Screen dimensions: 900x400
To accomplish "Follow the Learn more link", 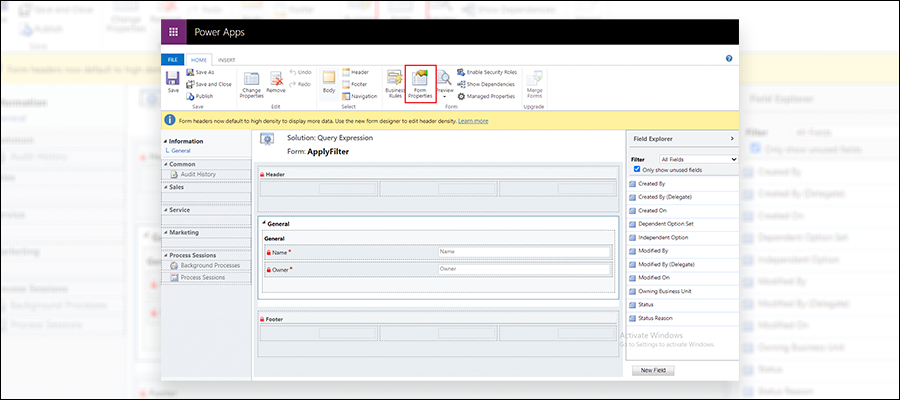I will point(473,121).
